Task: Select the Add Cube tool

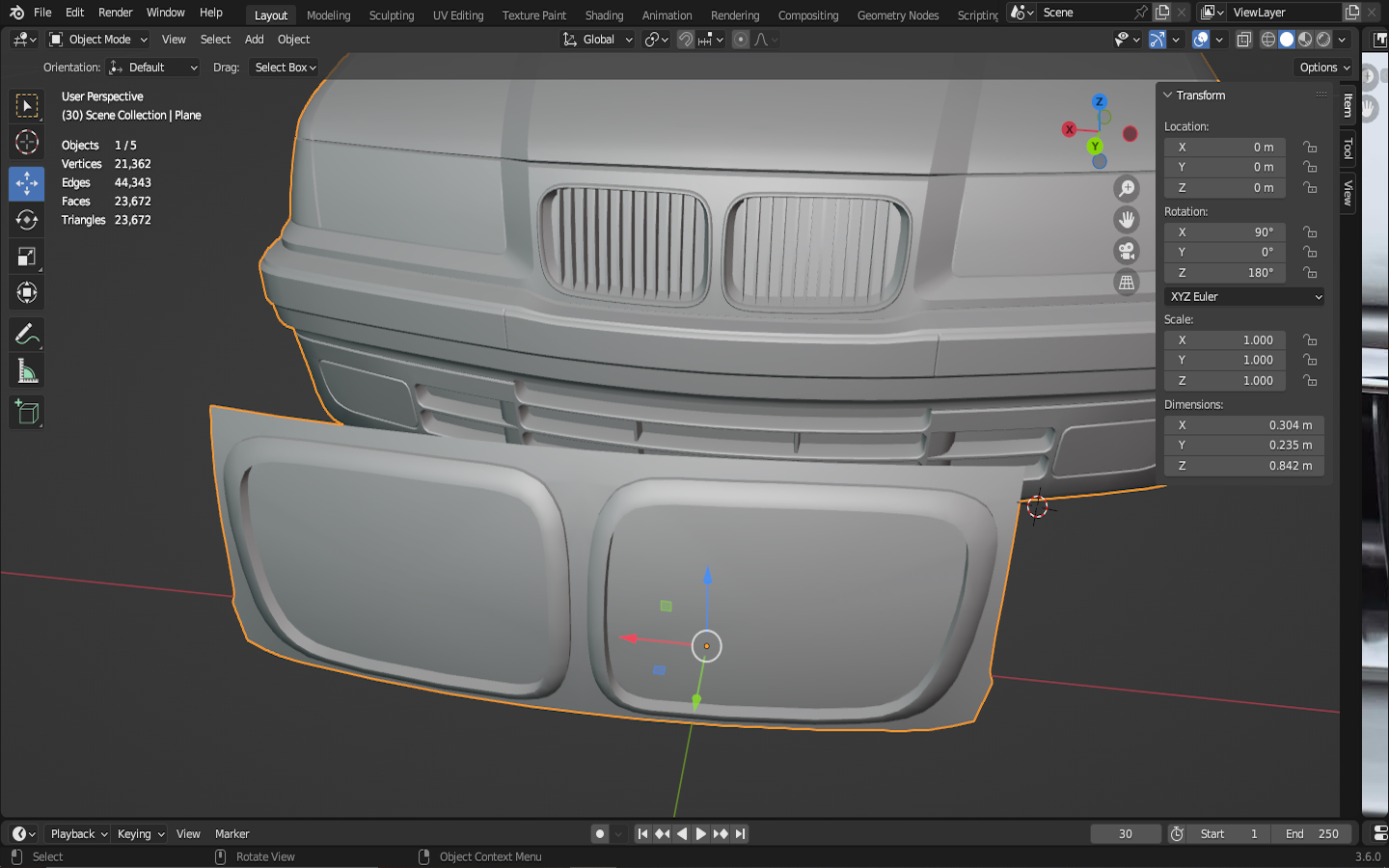Action: (27, 413)
